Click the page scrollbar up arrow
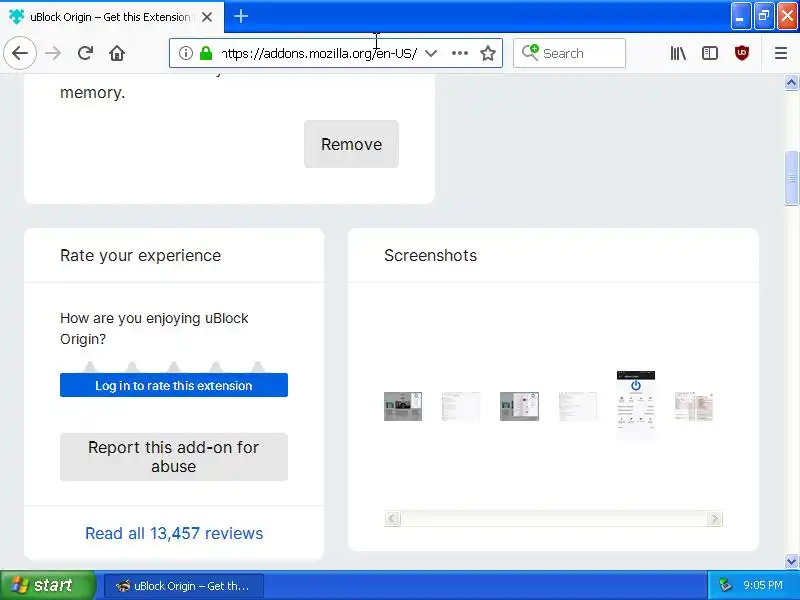800x600 pixels. tap(791, 83)
